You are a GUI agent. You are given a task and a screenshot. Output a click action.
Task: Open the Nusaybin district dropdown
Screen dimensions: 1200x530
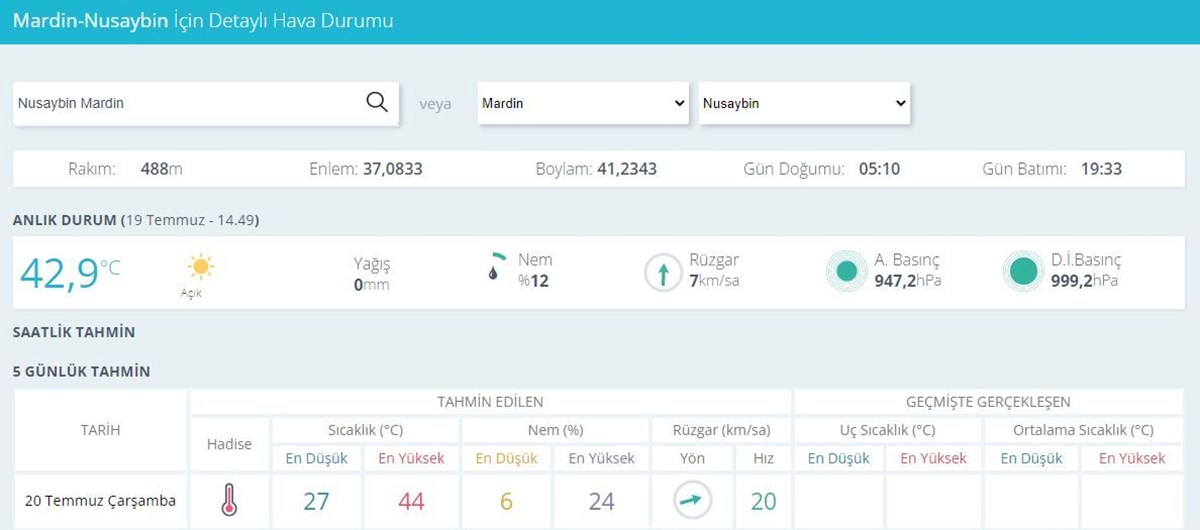[804, 103]
